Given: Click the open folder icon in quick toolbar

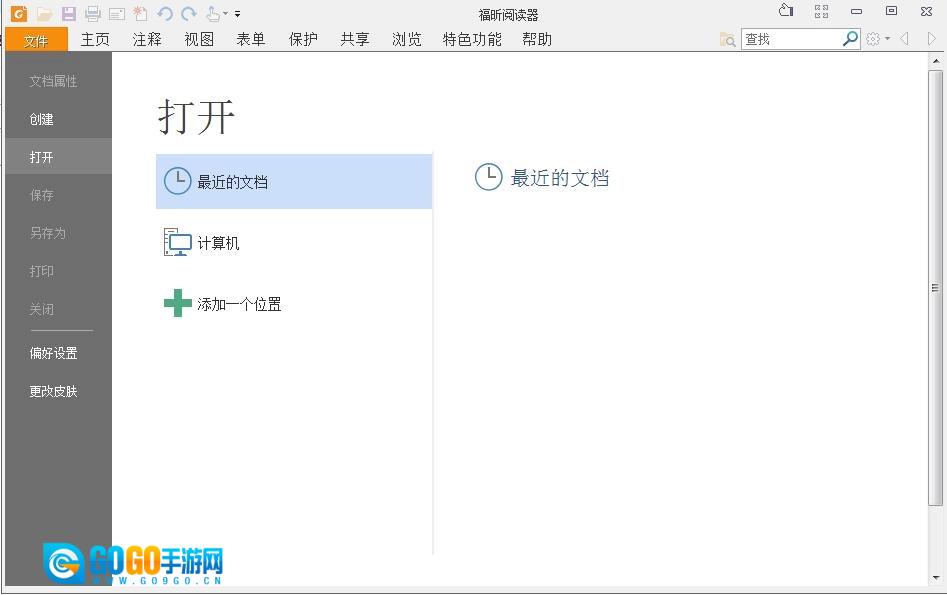Looking at the screenshot, I should pos(44,13).
